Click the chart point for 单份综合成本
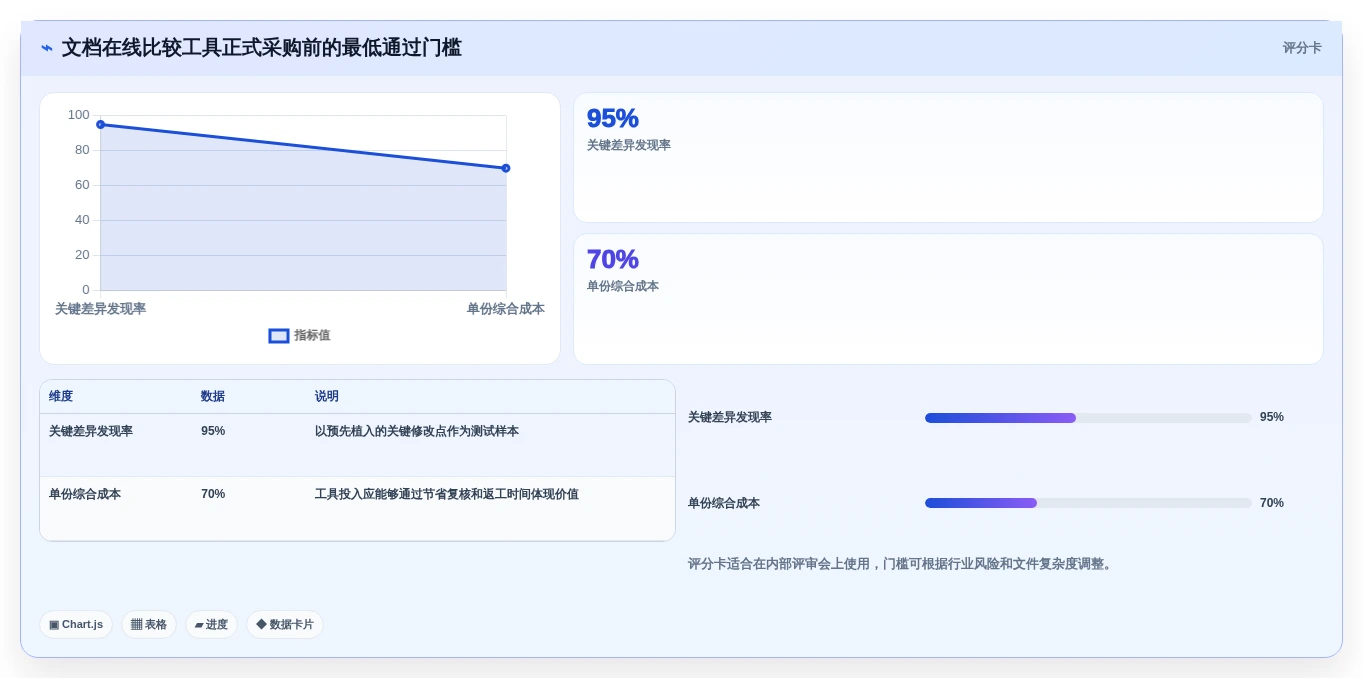Image resolution: width=1363 pixels, height=678 pixels. (506, 168)
